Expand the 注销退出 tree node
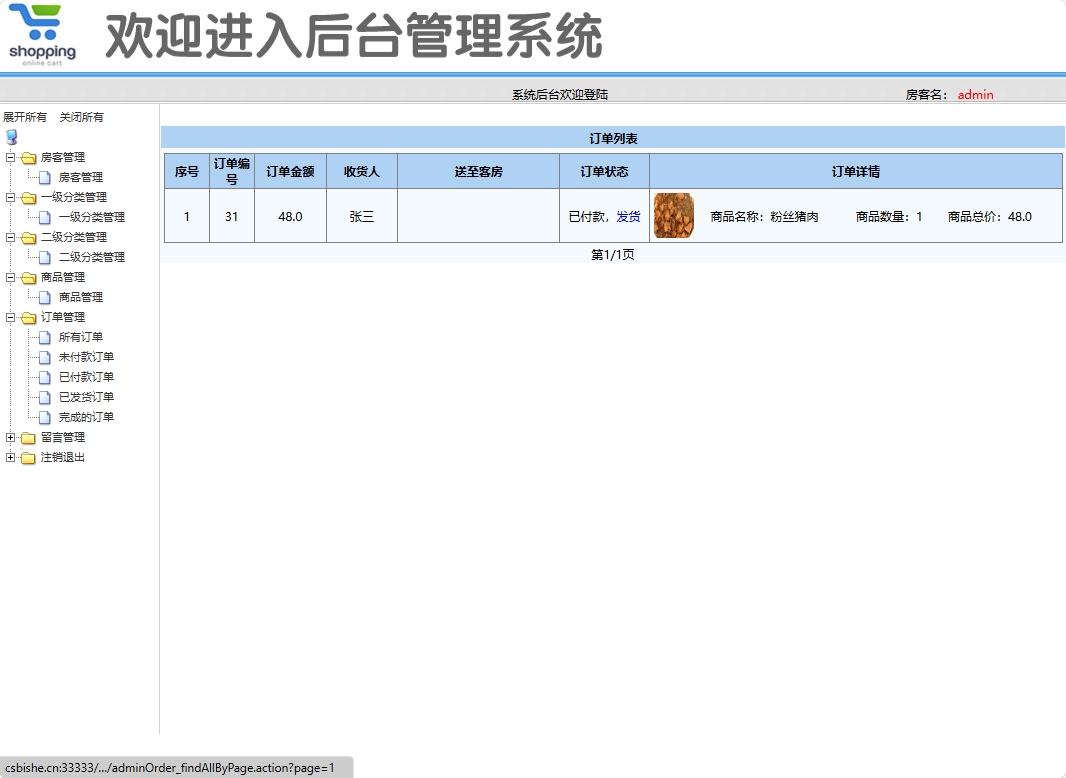1066x778 pixels. click(x=8, y=457)
